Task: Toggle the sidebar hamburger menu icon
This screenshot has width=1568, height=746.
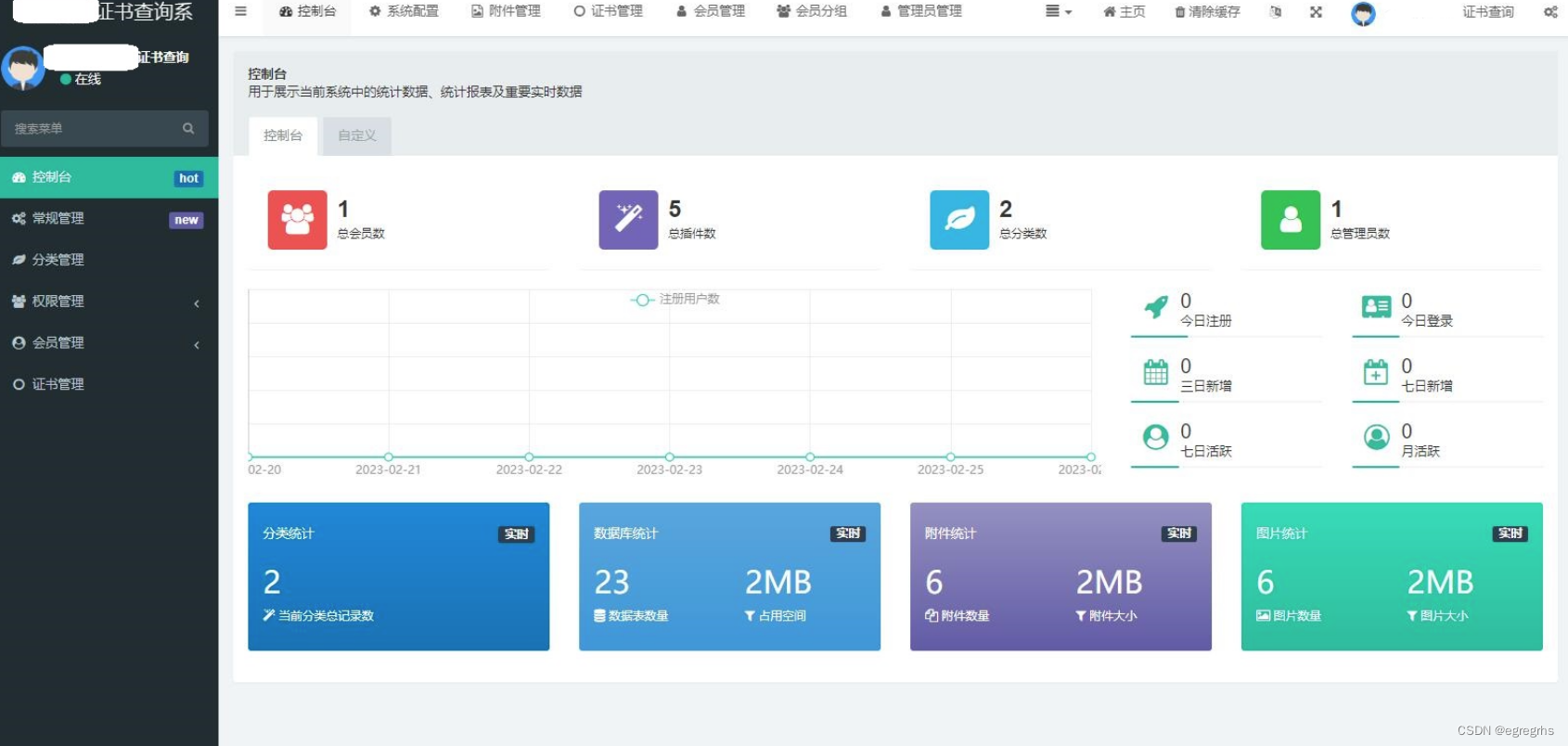Action: point(241,11)
